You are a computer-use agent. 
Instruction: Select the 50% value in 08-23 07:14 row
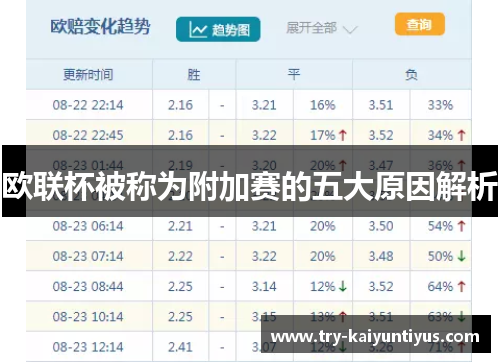pos(440,256)
